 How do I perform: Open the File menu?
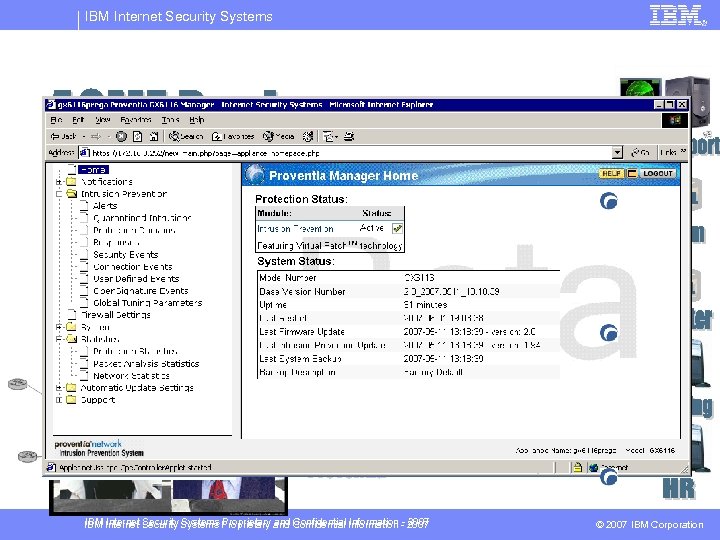pos(56,120)
